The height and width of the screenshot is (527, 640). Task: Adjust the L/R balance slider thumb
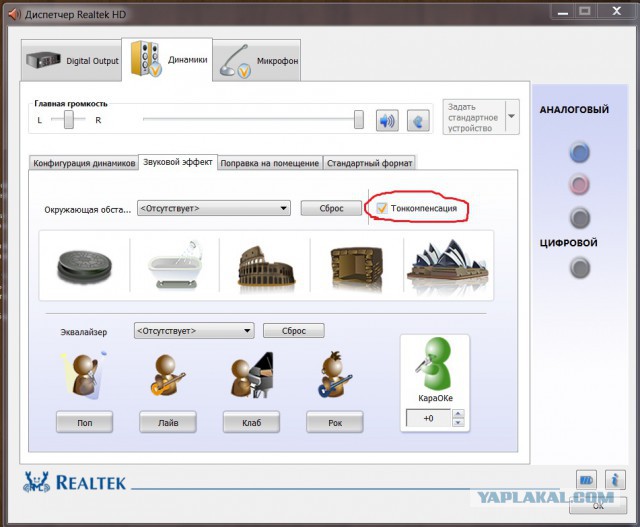click(69, 119)
